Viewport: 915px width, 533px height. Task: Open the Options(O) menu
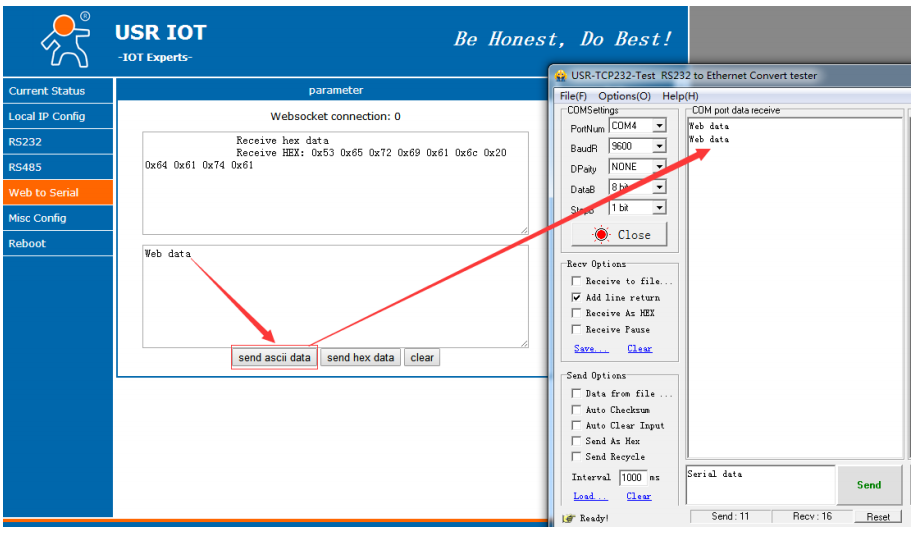click(624, 96)
